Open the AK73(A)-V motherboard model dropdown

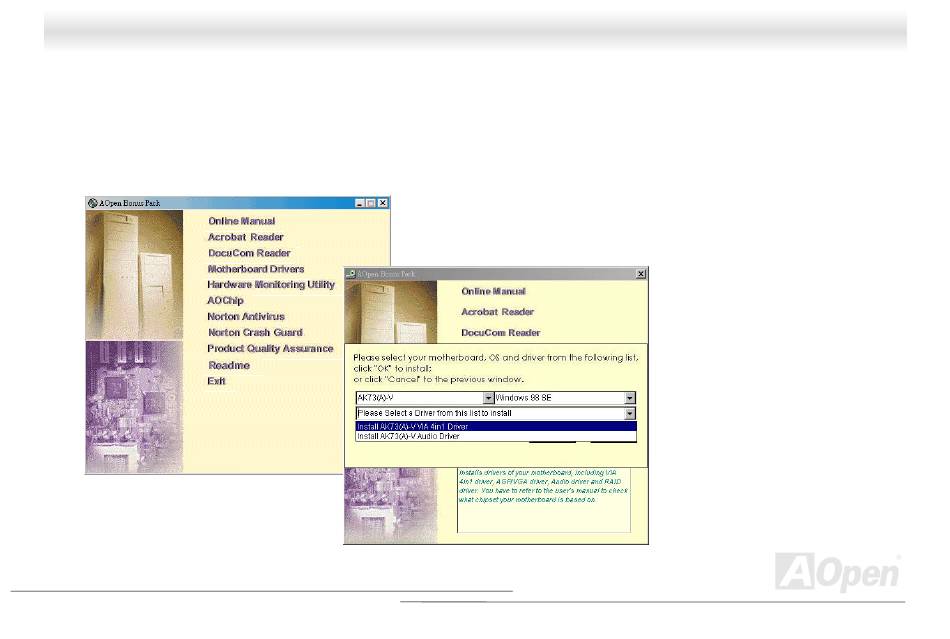pos(489,397)
